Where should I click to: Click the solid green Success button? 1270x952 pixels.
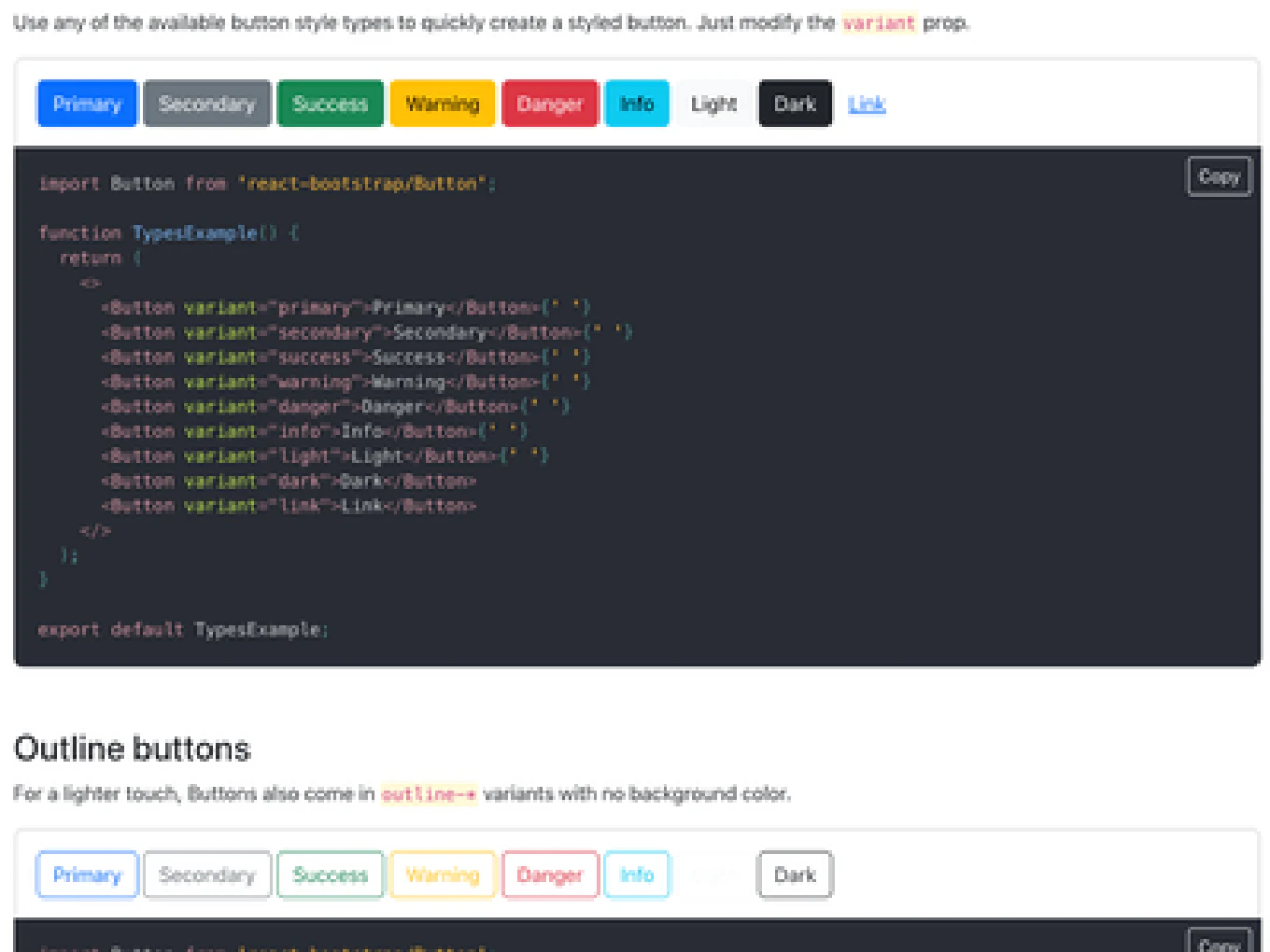(331, 104)
